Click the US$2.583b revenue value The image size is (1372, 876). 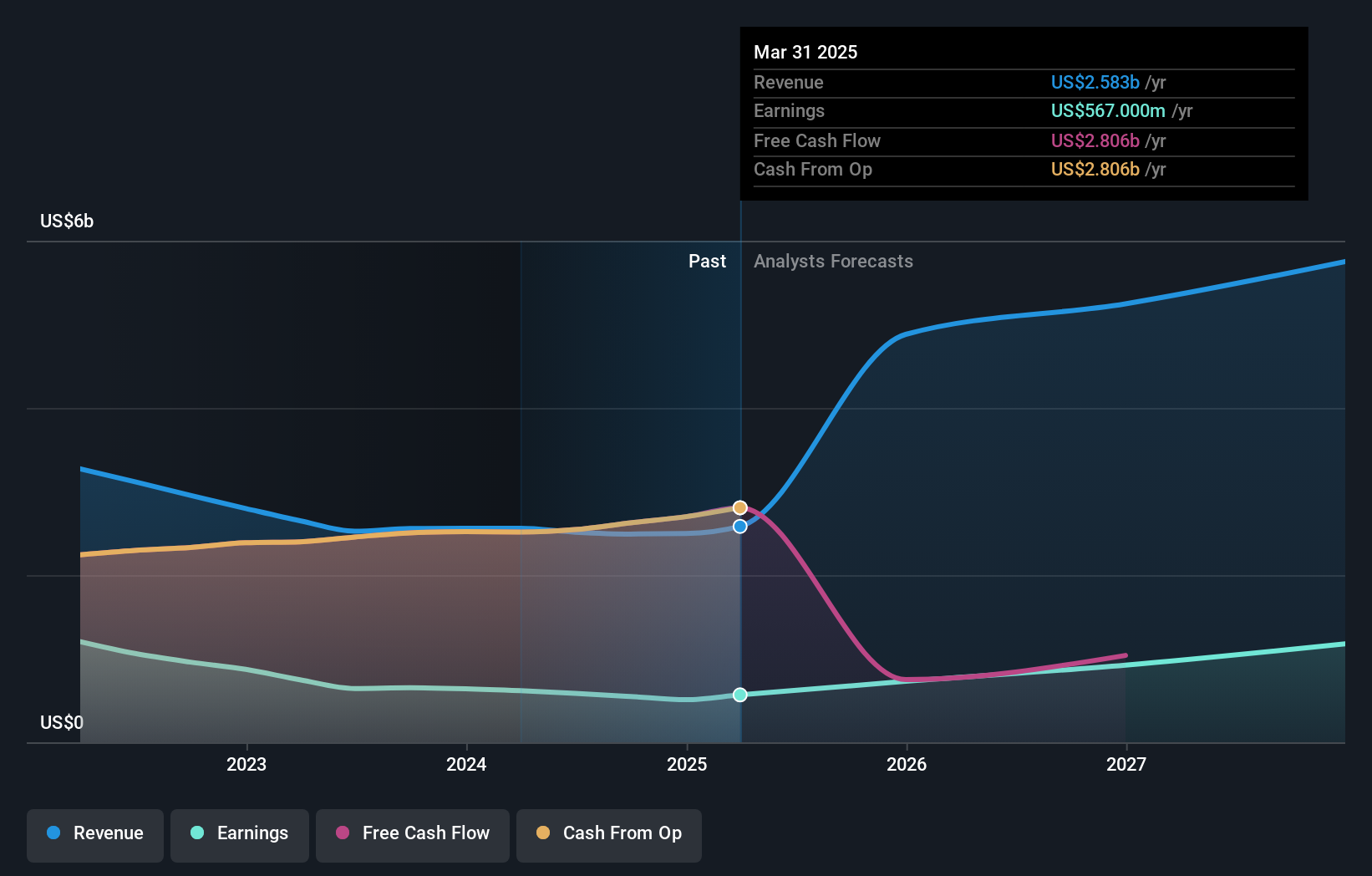(1095, 83)
